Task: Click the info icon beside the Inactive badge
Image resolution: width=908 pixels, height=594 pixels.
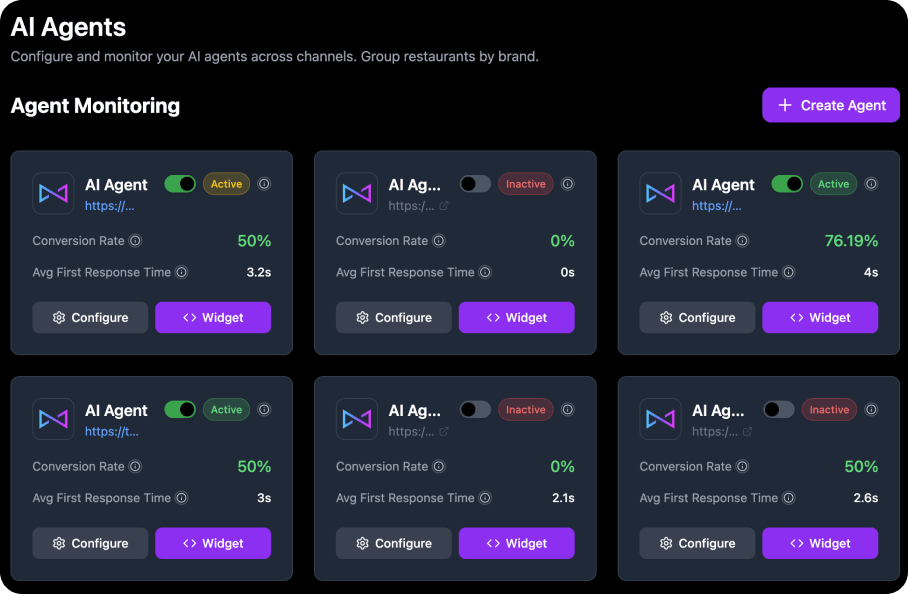Action: [567, 184]
